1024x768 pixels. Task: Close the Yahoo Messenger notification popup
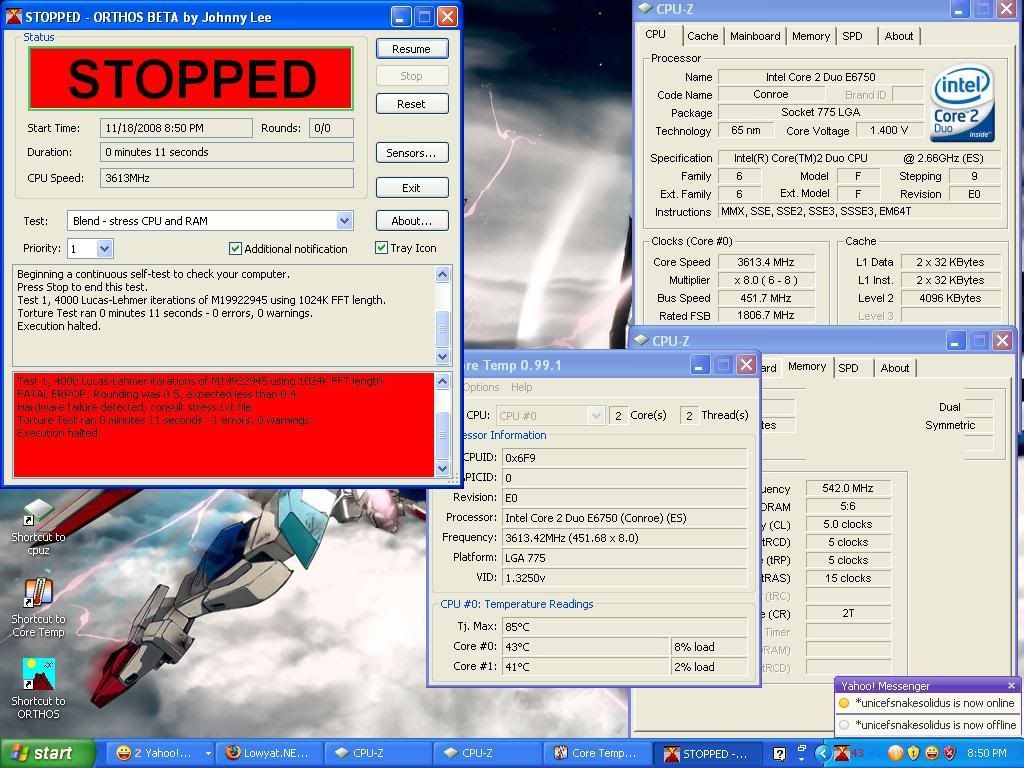[x=1011, y=686]
